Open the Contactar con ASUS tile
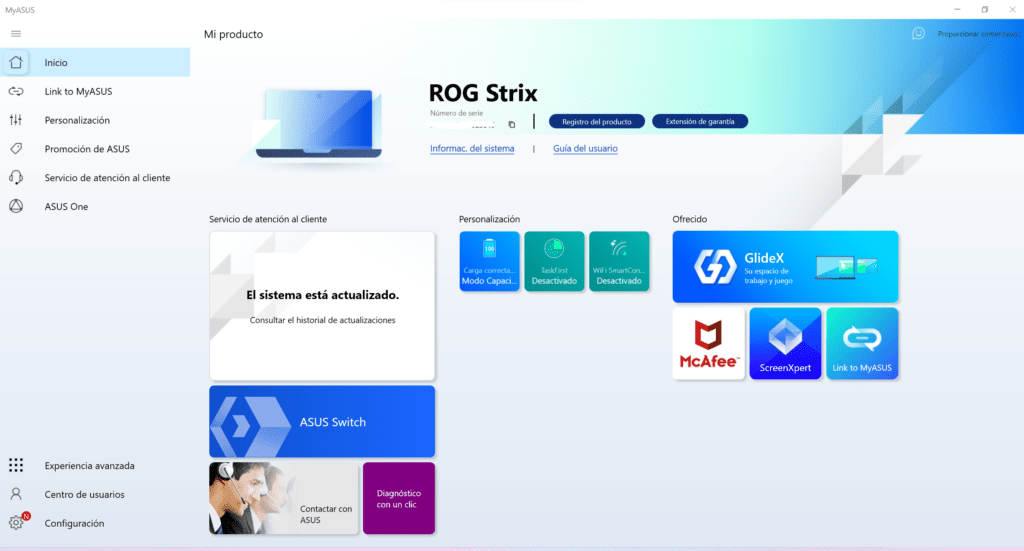This screenshot has width=1024, height=551. coord(283,498)
